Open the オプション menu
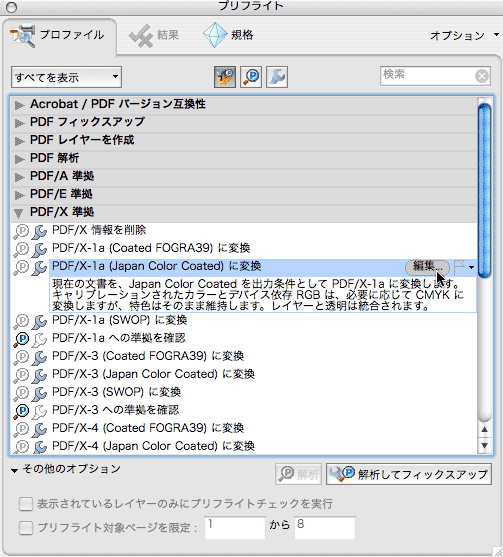This screenshot has width=503, height=557. [x=464, y=36]
